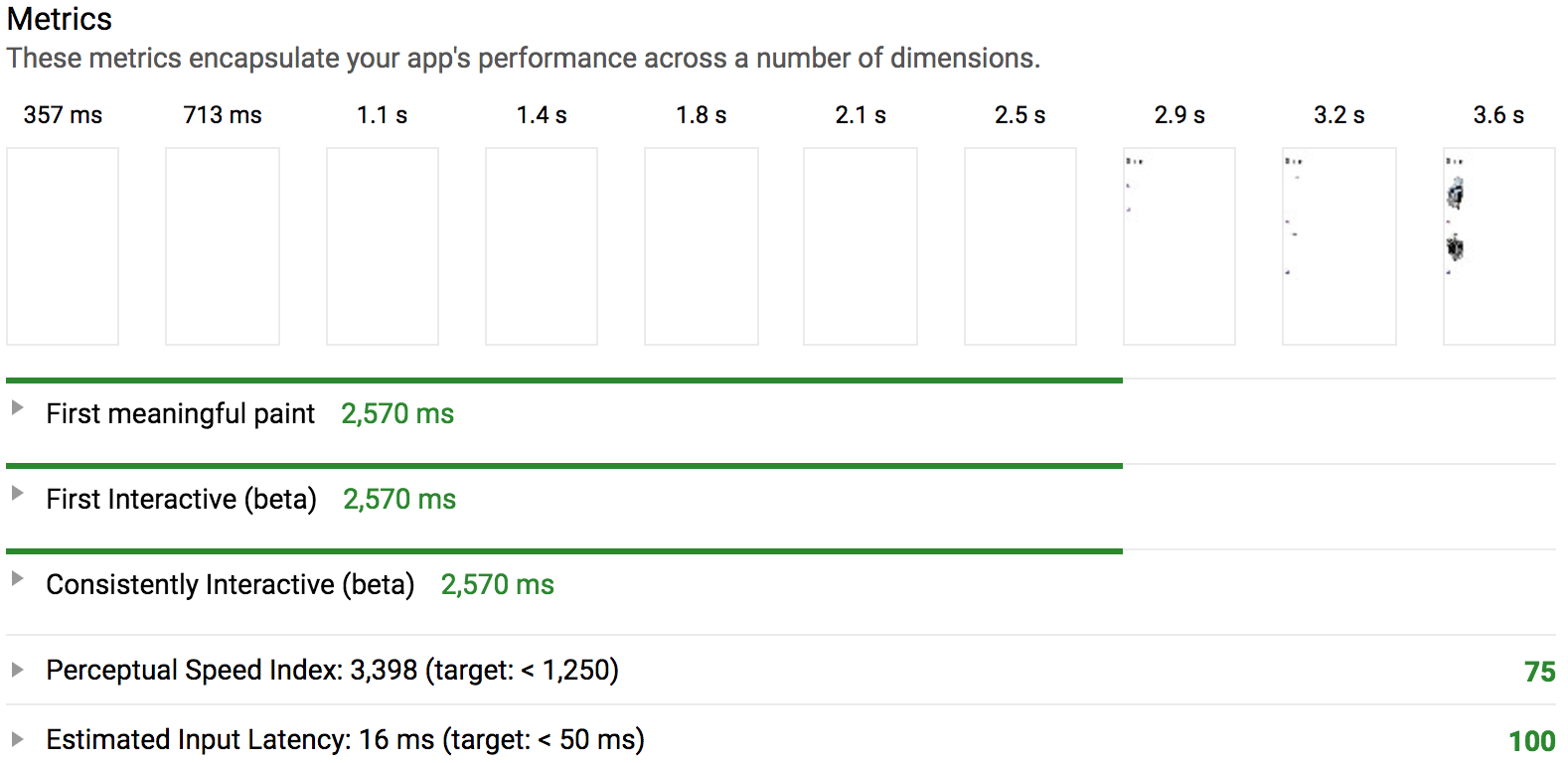Open the 357 ms filmstrip thumbnail
The width and height of the screenshot is (1568, 763).
click(x=63, y=246)
